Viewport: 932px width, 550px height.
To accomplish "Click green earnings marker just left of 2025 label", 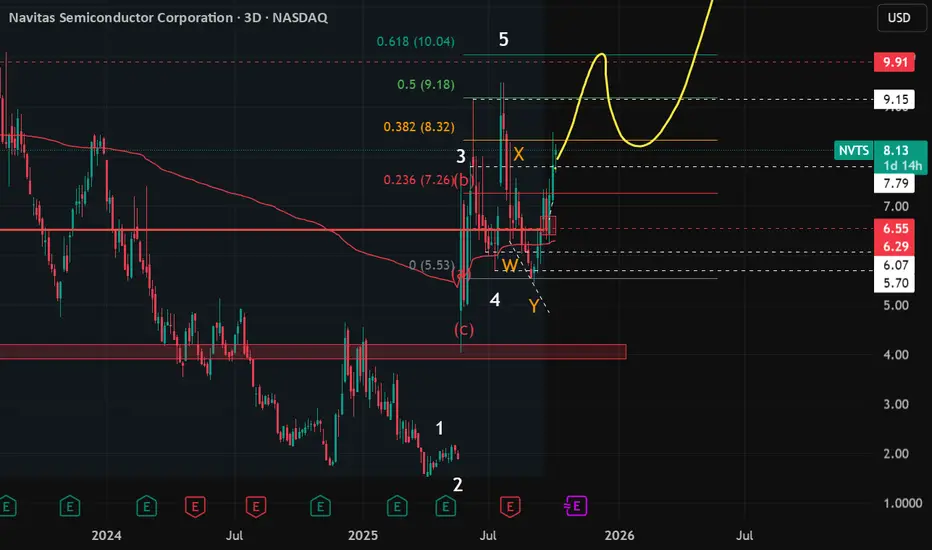I will [x=320, y=507].
